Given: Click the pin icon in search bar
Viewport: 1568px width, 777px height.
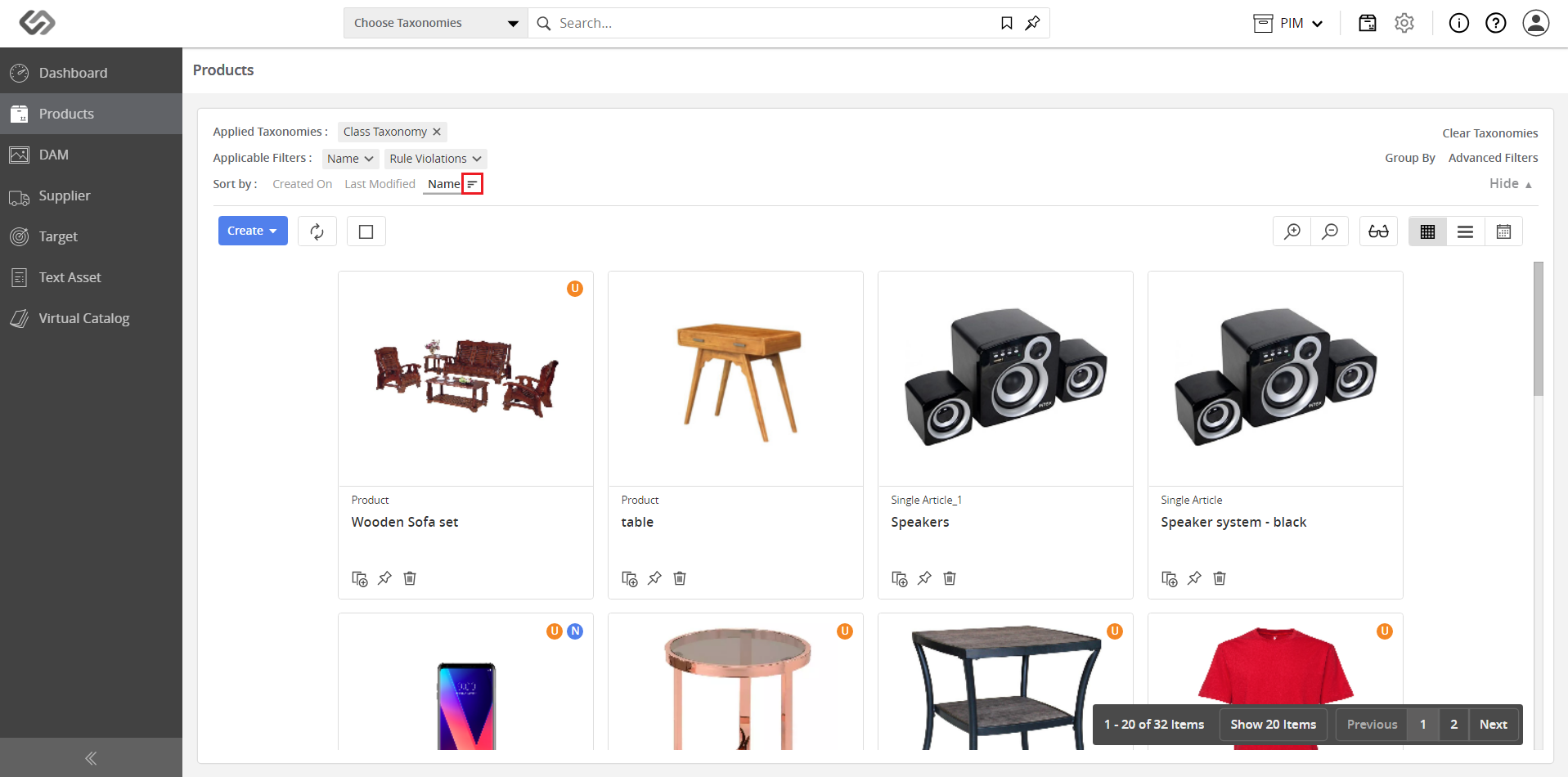Looking at the screenshot, I should (x=1033, y=23).
